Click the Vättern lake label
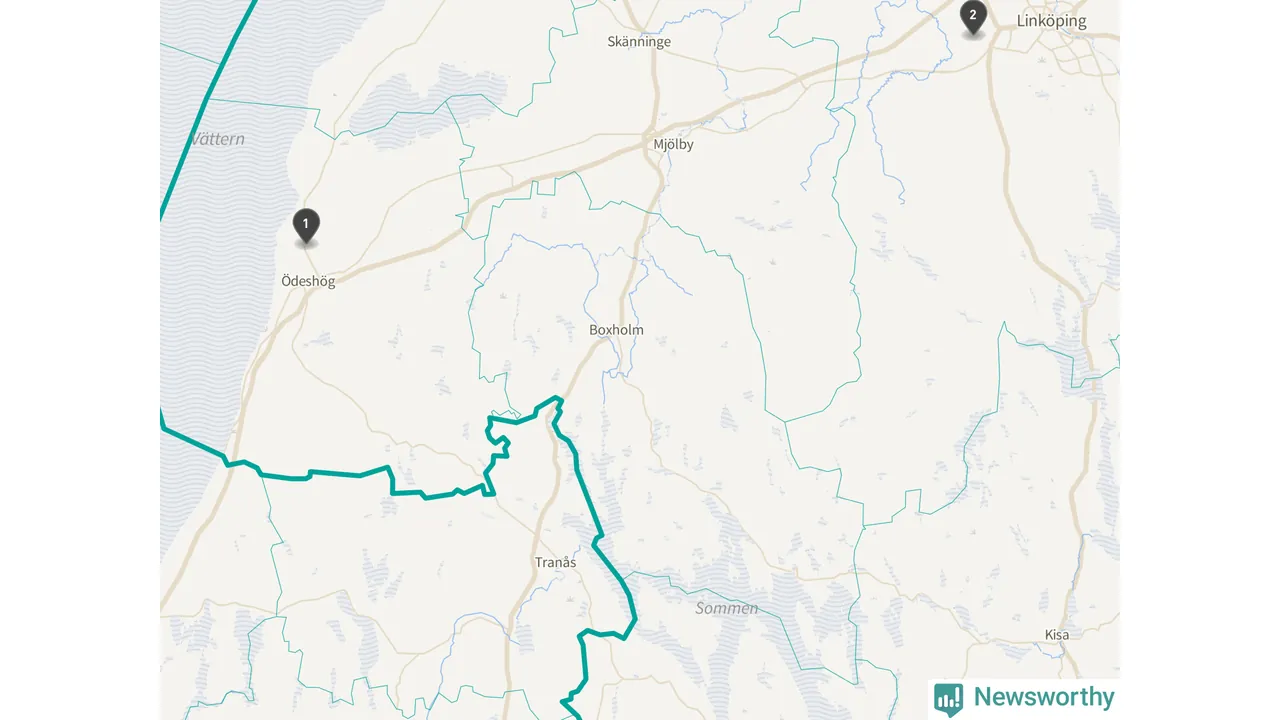1280x720 pixels. pyautogui.click(x=217, y=139)
